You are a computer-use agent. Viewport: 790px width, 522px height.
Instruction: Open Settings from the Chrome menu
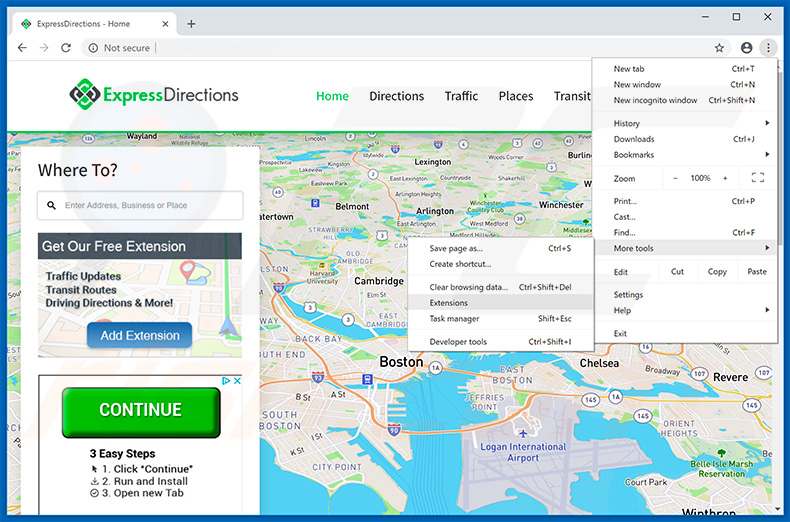click(x=685, y=294)
